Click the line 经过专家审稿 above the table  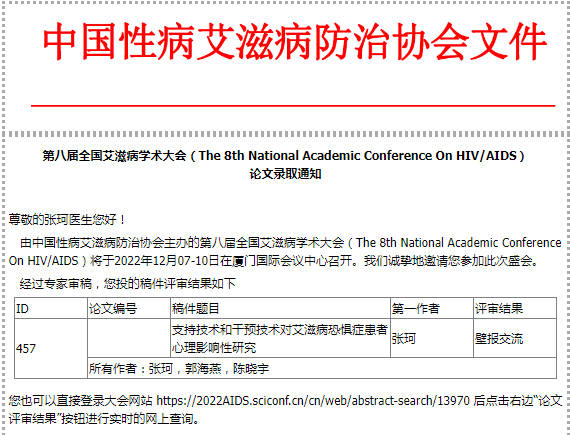click(128, 283)
